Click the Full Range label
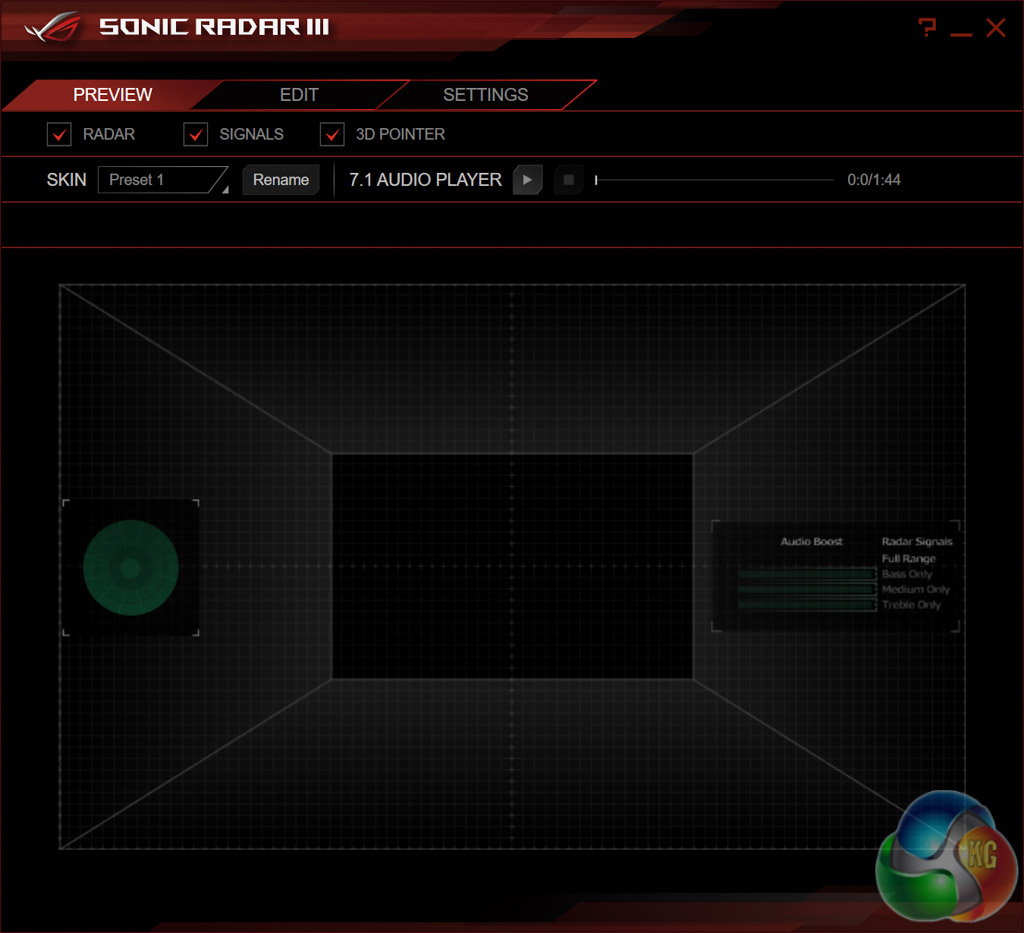Viewport: 1024px width, 933px height. (x=908, y=559)
